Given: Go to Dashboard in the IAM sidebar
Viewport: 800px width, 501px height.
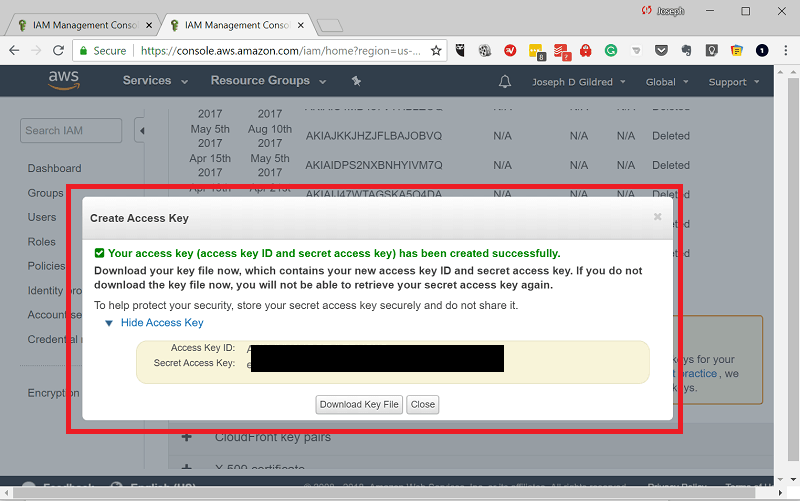Looking at the screenshot, I should (54, 168).
